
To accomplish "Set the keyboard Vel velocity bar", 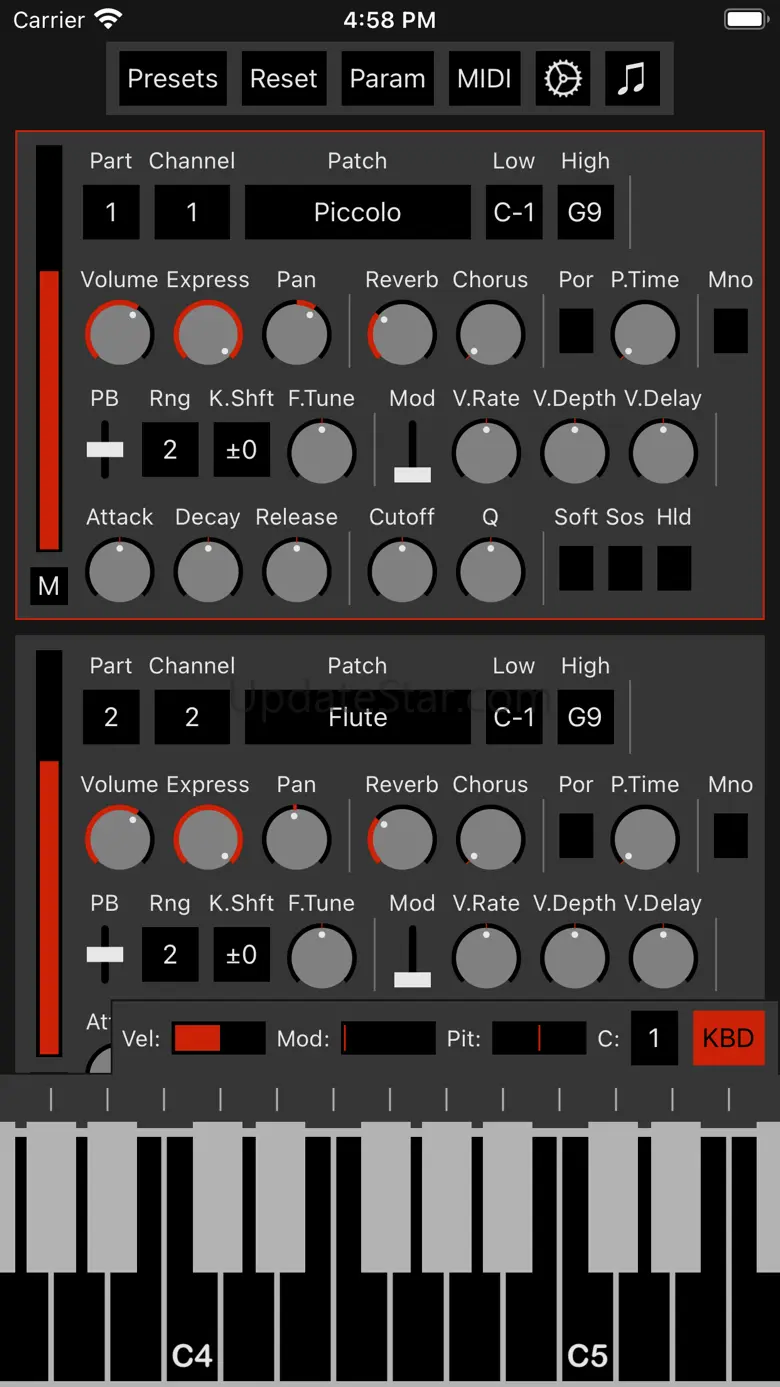I will (219, 1038).
